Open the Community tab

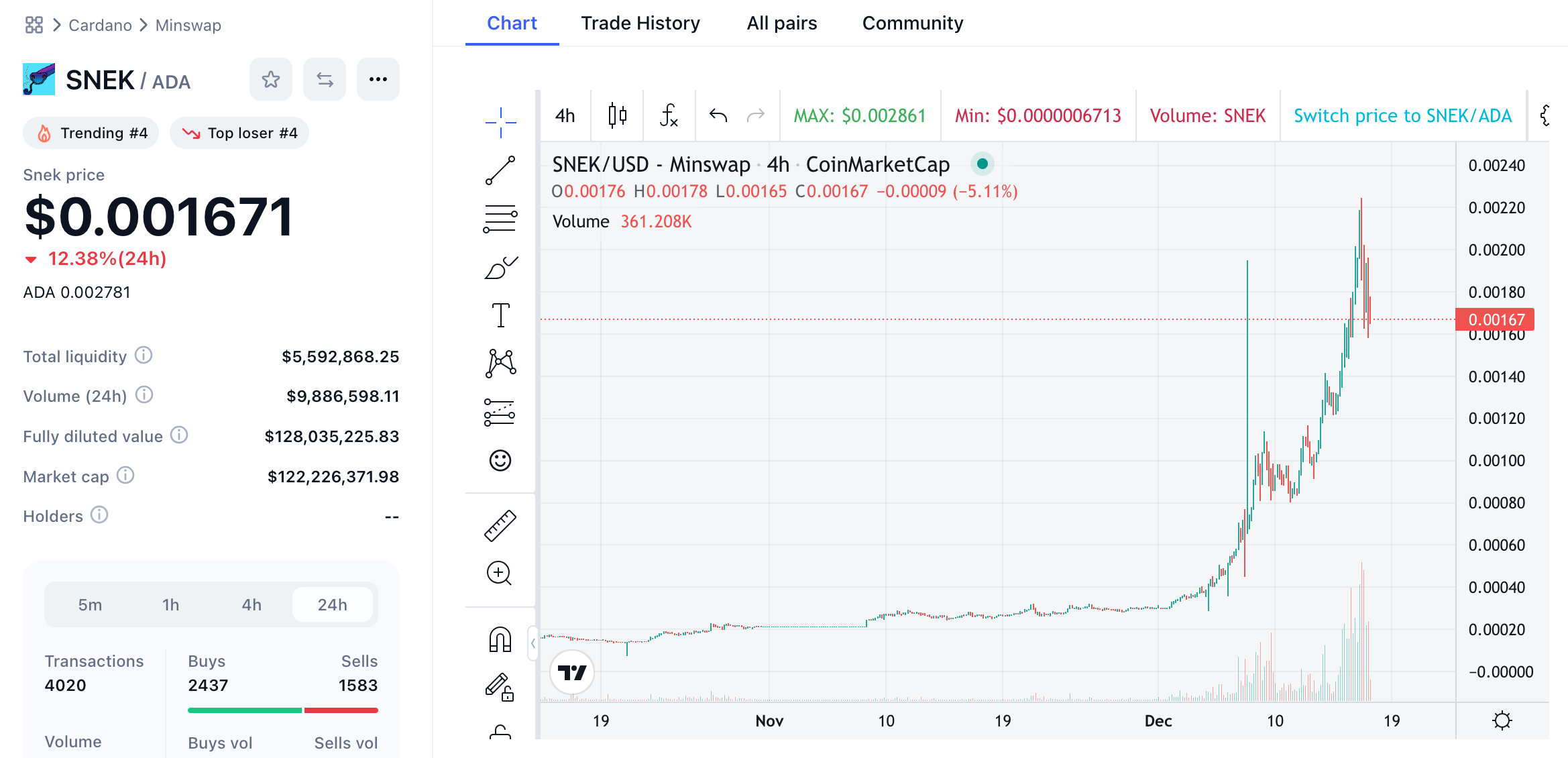point(913,23)
